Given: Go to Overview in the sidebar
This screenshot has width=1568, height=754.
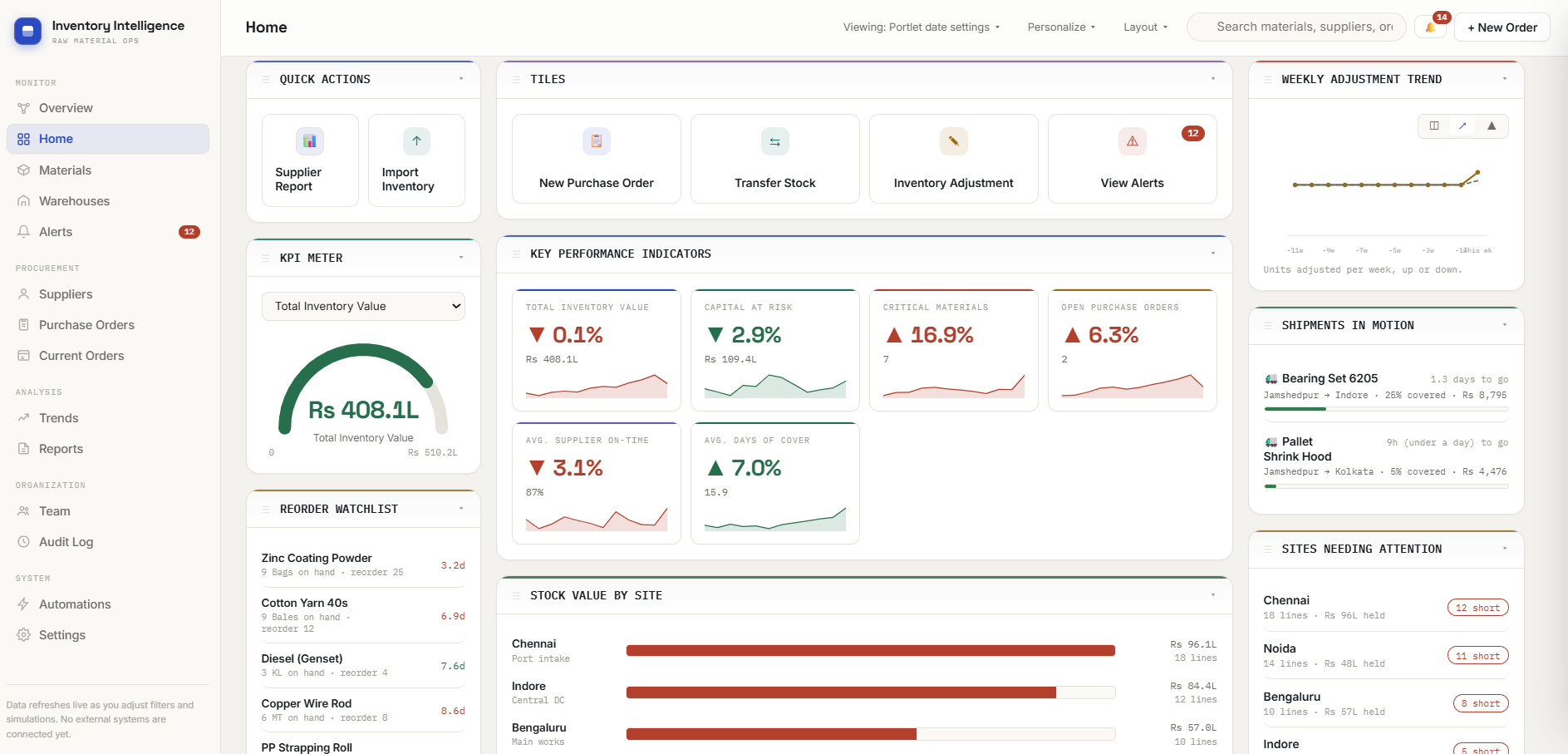Looking at the screenshot, I should pyautogui.click(x=108, y=108).
